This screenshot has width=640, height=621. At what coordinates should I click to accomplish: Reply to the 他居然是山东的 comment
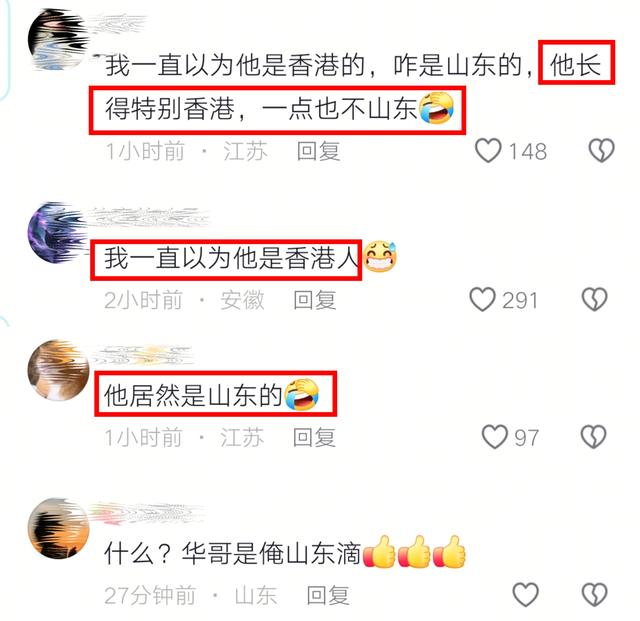click(x=314, y=438)
